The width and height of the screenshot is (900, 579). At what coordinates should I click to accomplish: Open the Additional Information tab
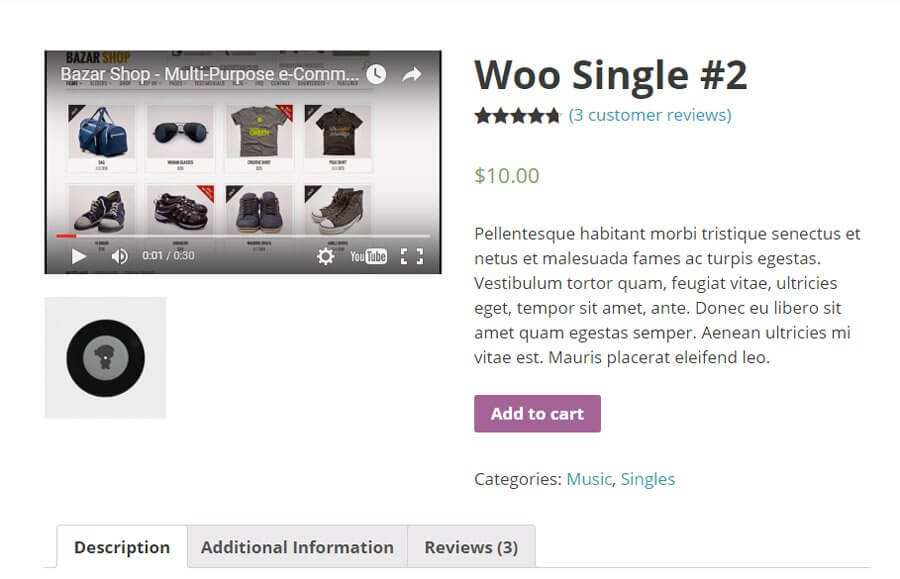pyautogui.click(x=297, y=547)
